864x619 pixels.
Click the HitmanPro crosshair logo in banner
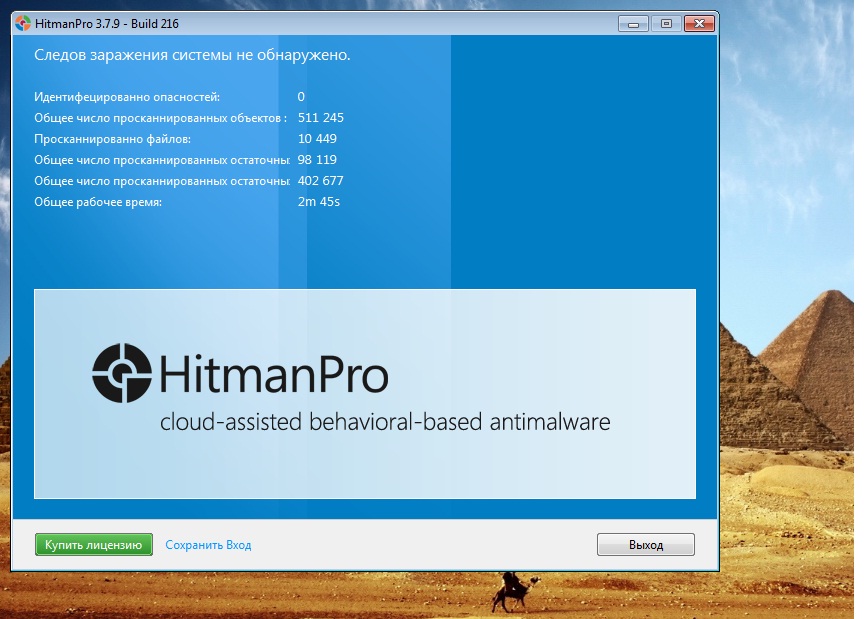tap(122, 373)
